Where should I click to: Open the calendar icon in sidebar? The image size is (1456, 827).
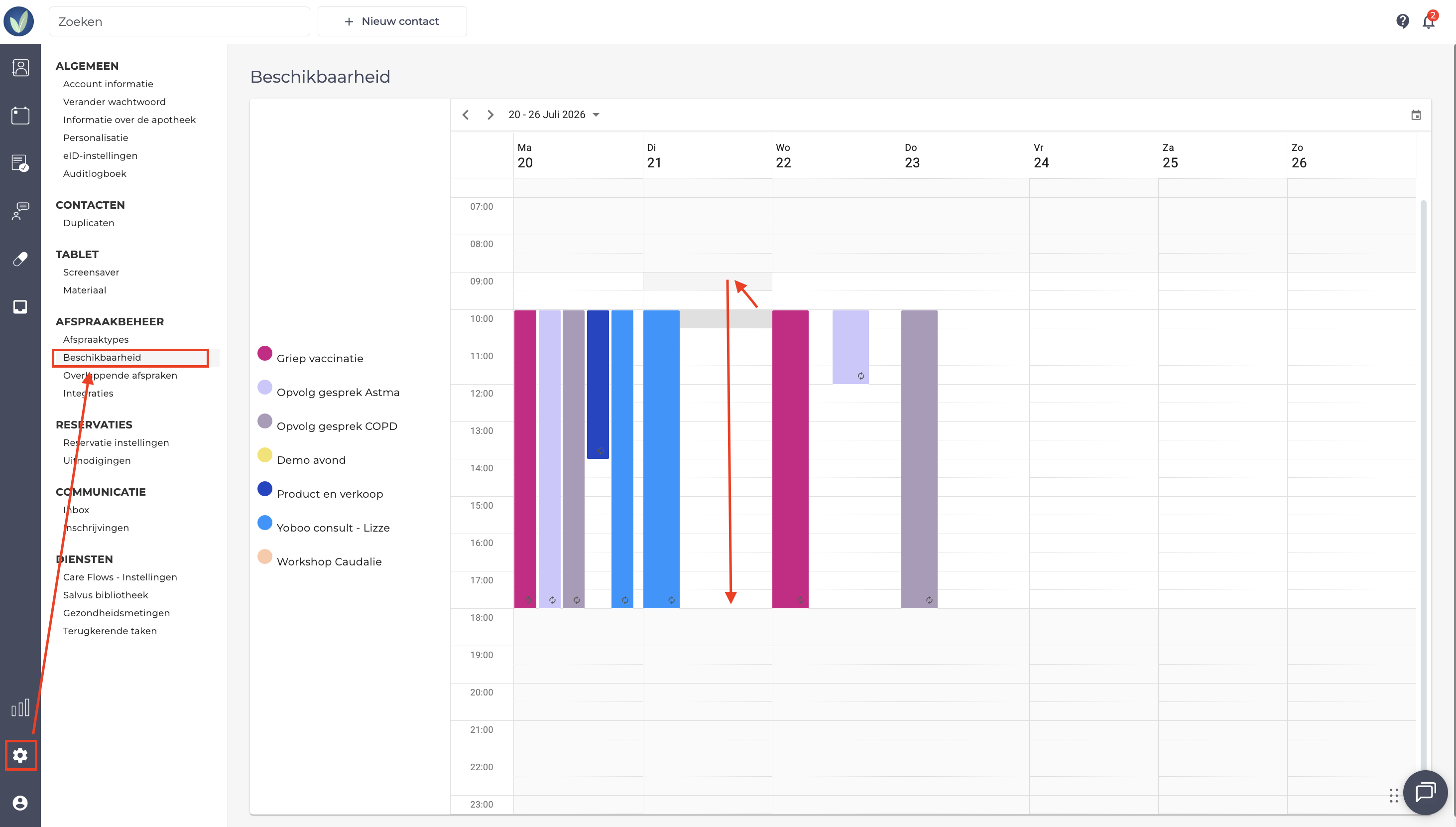pos(20,115)
